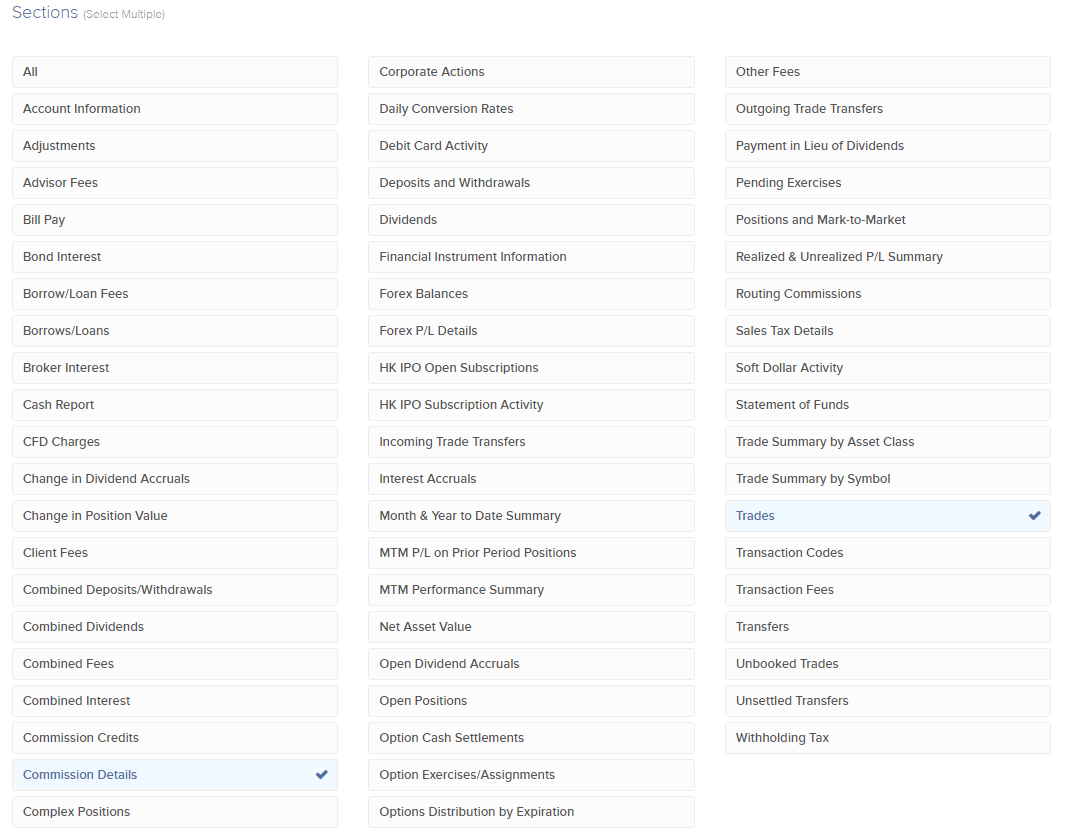This screenshot has width=1068, height=834.
Task: Select Deposits and Withdrawals section
Action: [531, 183]
